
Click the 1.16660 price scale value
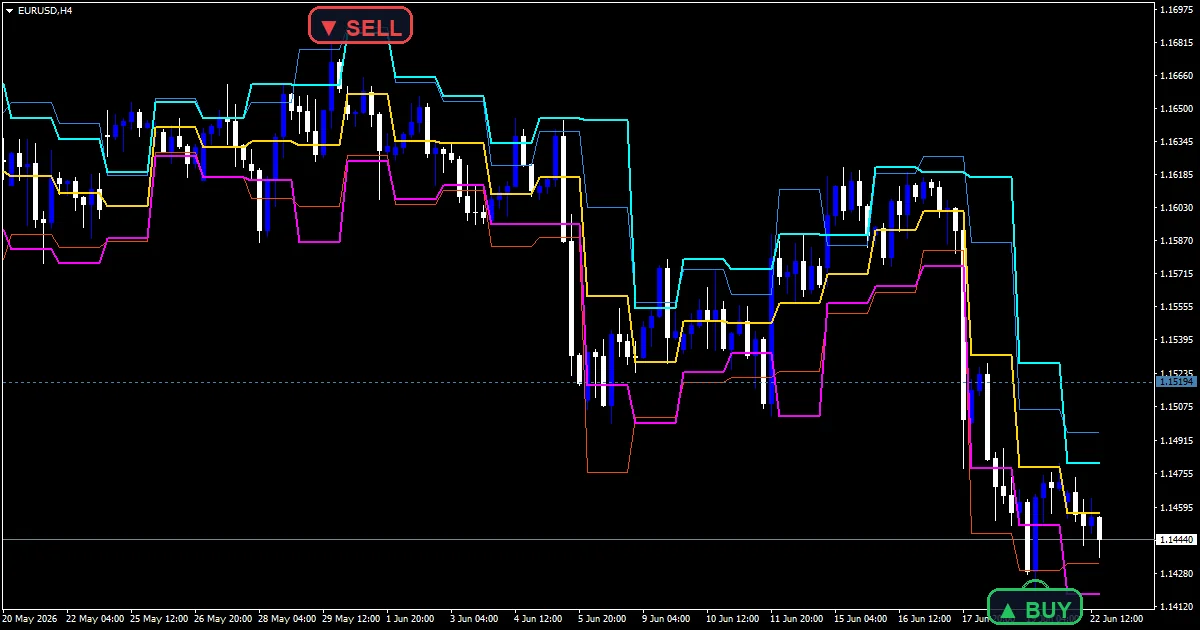pyautogui.click(x=1176, y=76)
